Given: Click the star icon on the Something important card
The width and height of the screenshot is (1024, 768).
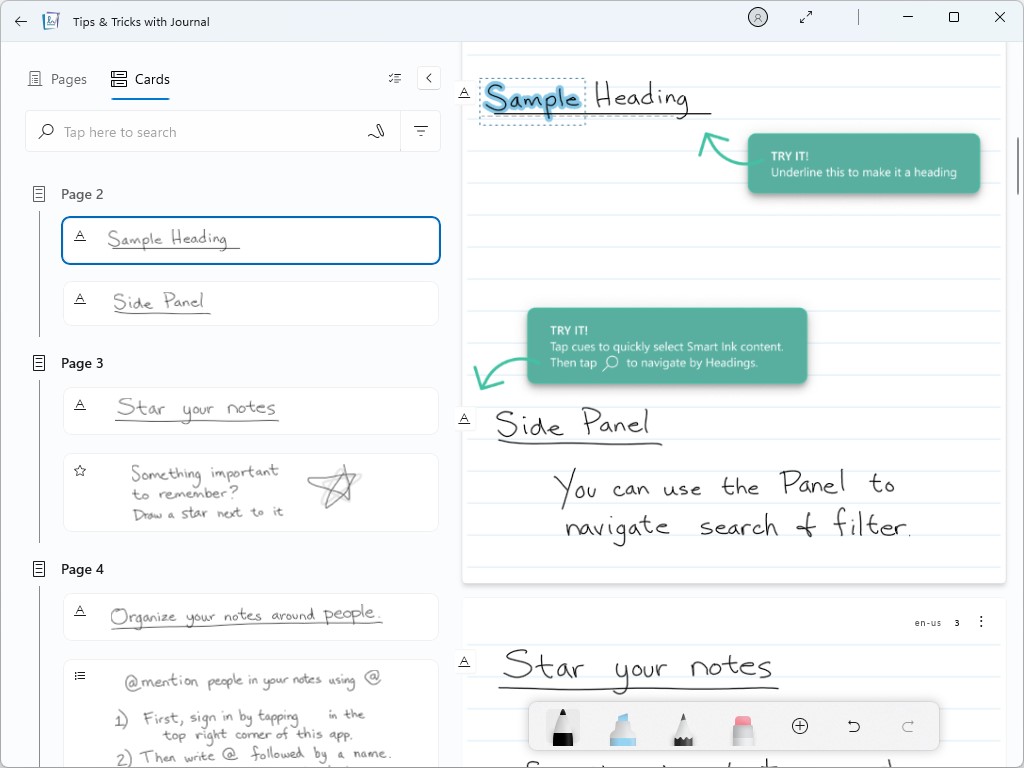Looking at the screenshot, I should point(80,470).
